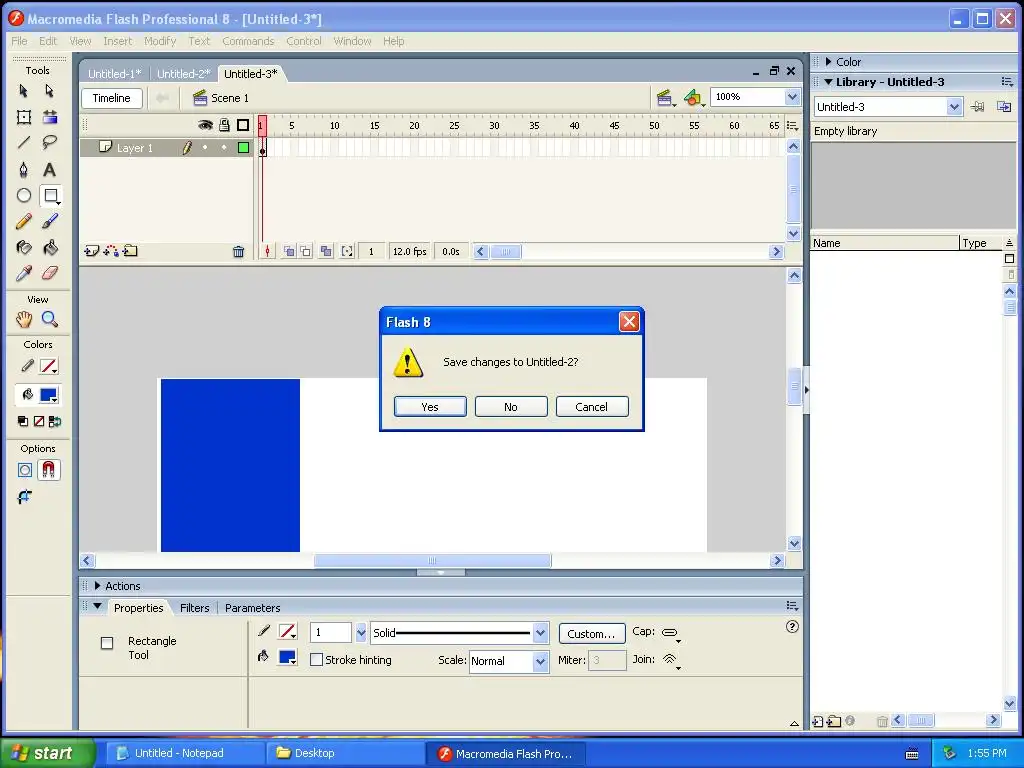Click the No Color icon in Colors
The image size is (1024, 768).
[x=39, y=421]
